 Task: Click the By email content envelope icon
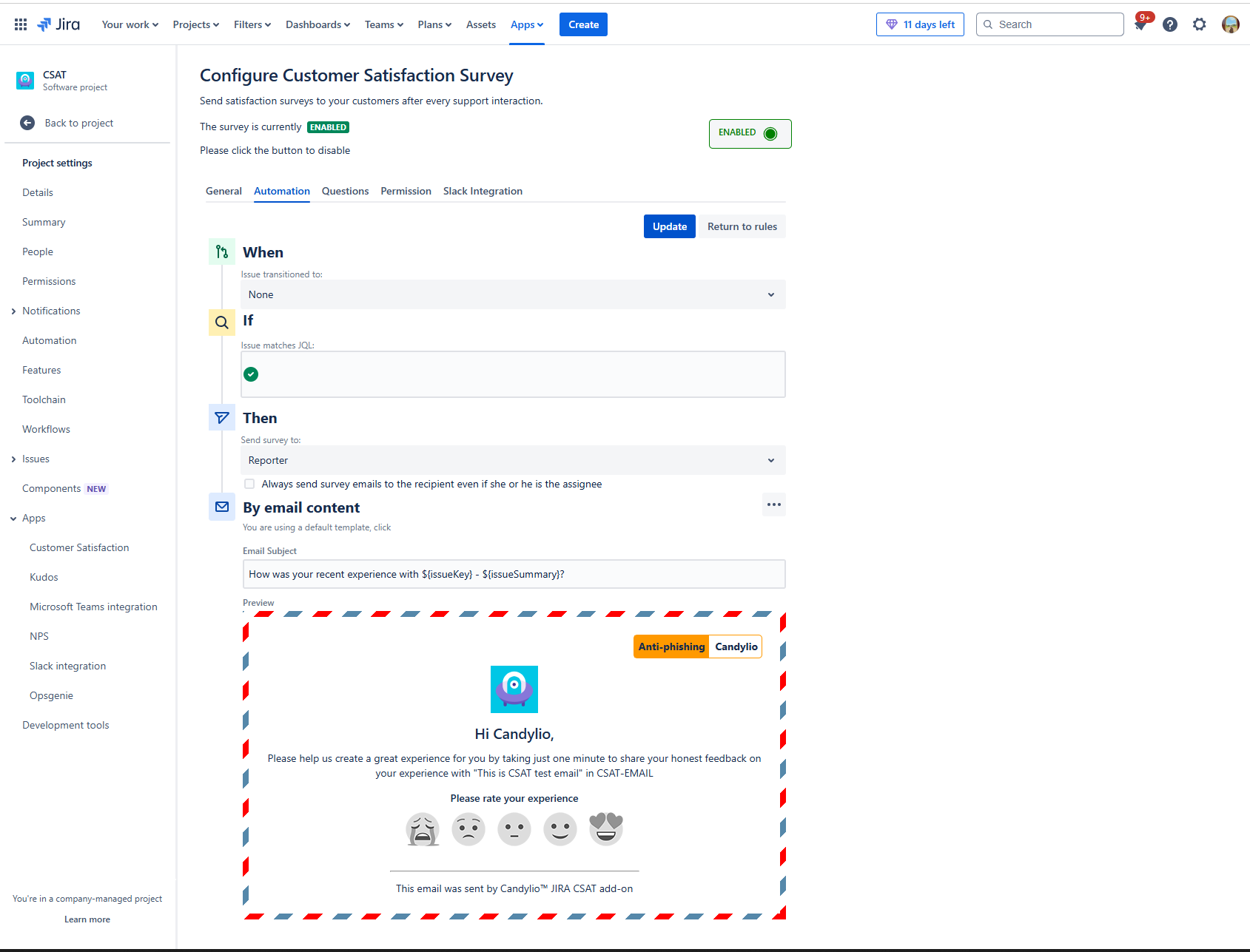pyautogui.click(x=222, y=507)
